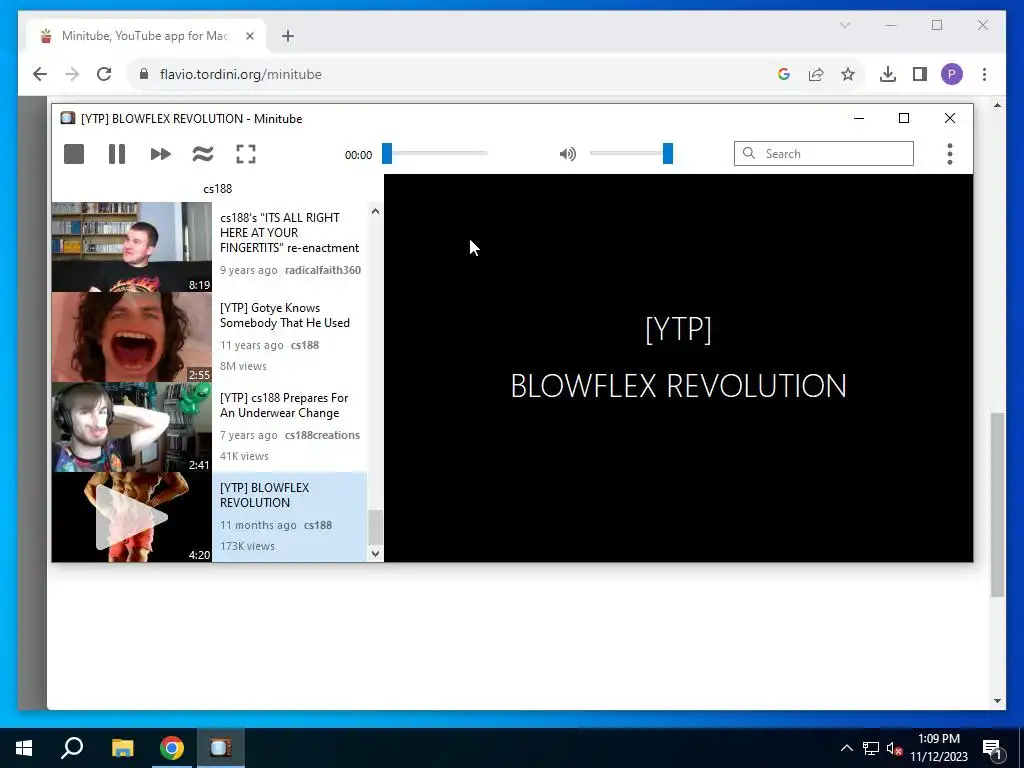
Task: Click the video seek slider handle
Action: pos(387,153)
